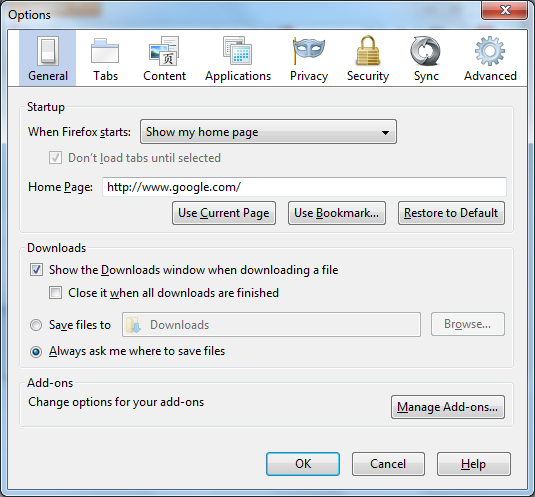Click the Change options for your add-ons text
Viewport: 535px width, 497px height.
coord(116,402)
